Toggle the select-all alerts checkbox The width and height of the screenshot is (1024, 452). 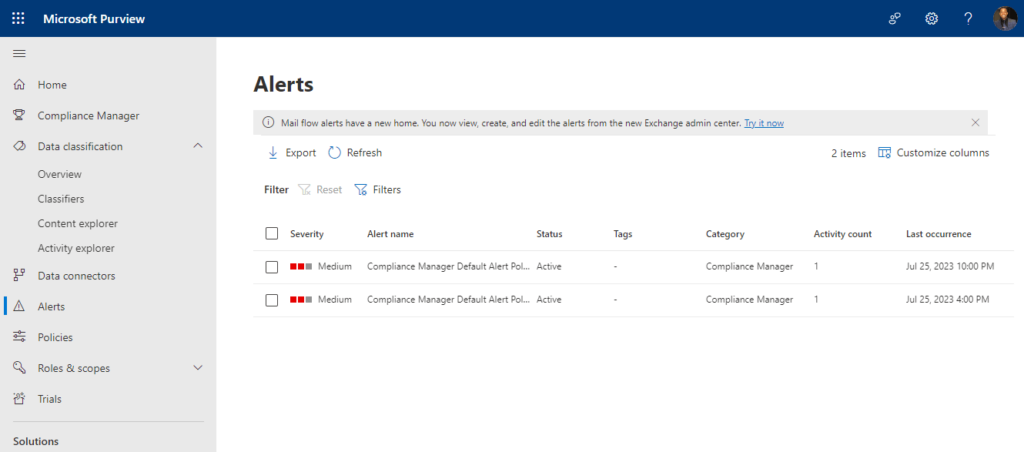coord(272,233)
